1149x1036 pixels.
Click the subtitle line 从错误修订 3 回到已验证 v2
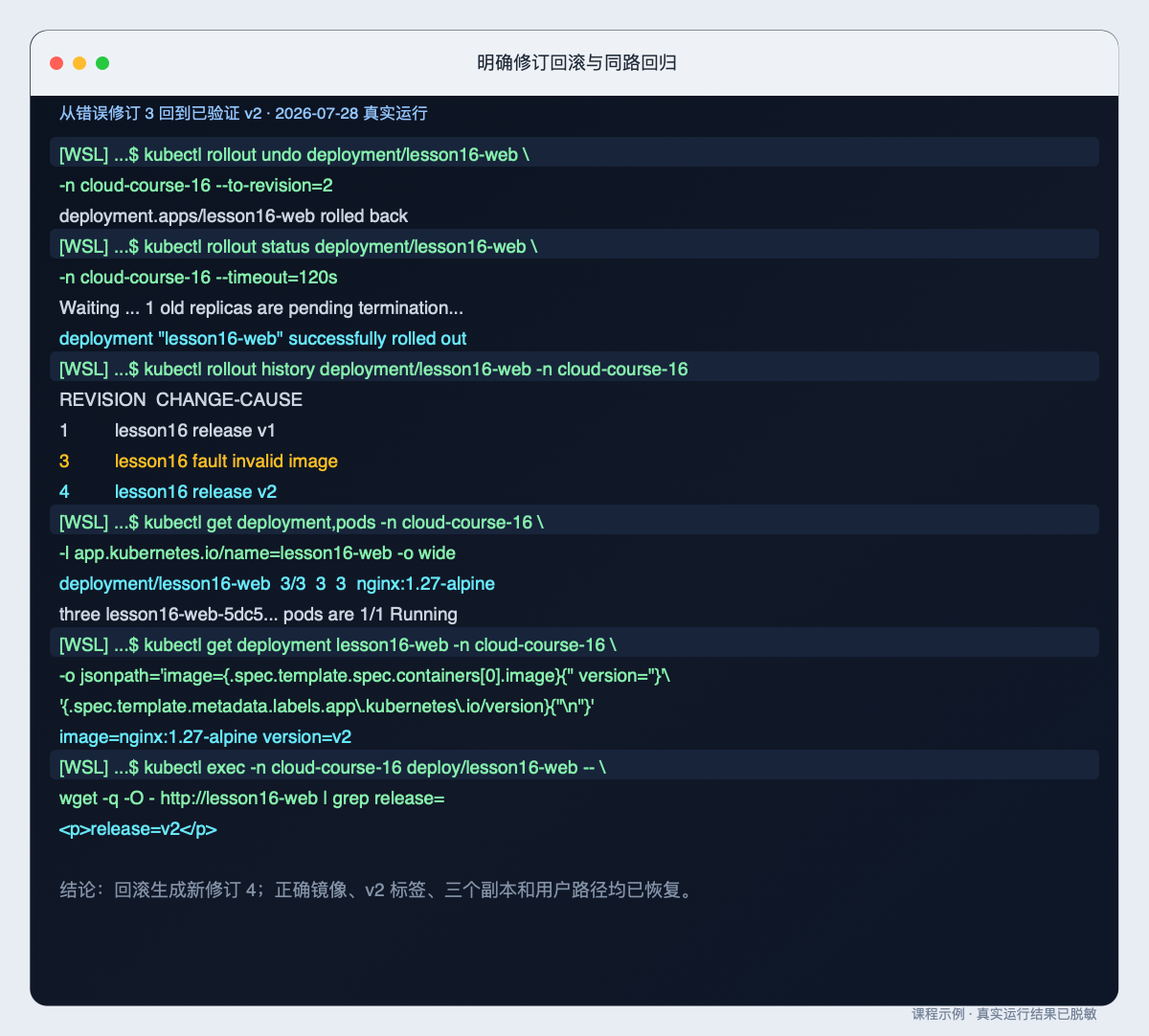pos(243,113)
